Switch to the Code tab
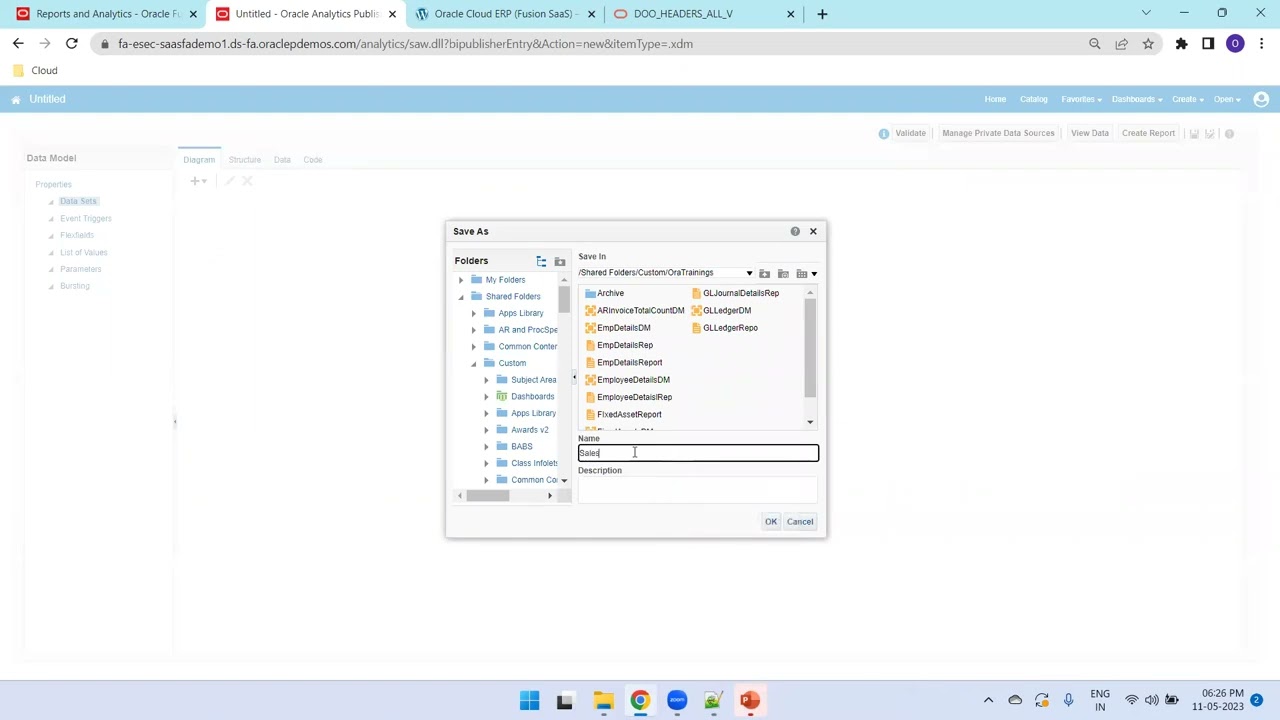This screenshot has width=1280, height=720. 313,160
